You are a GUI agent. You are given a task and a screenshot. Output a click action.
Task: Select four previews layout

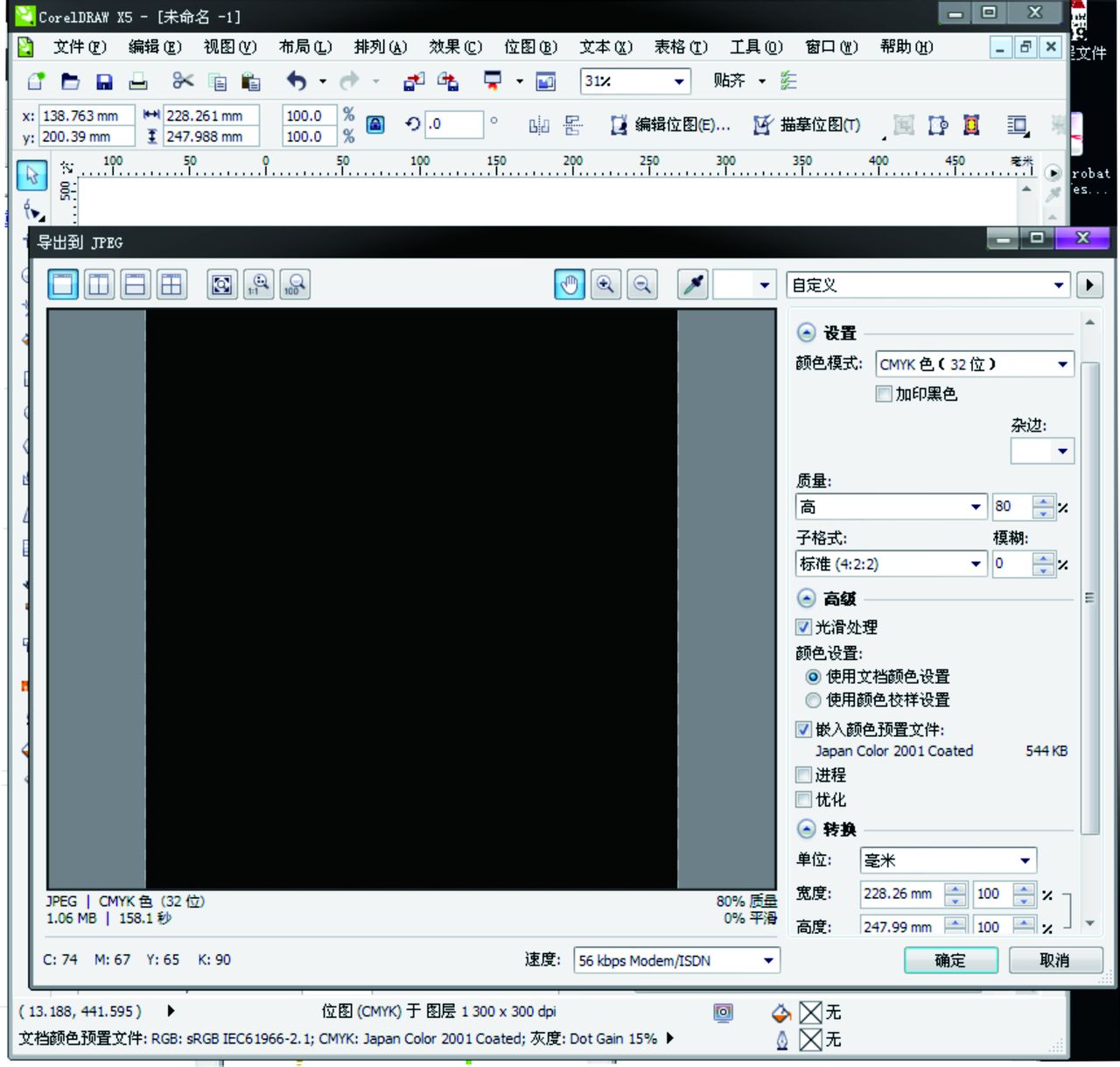point(171,284)
